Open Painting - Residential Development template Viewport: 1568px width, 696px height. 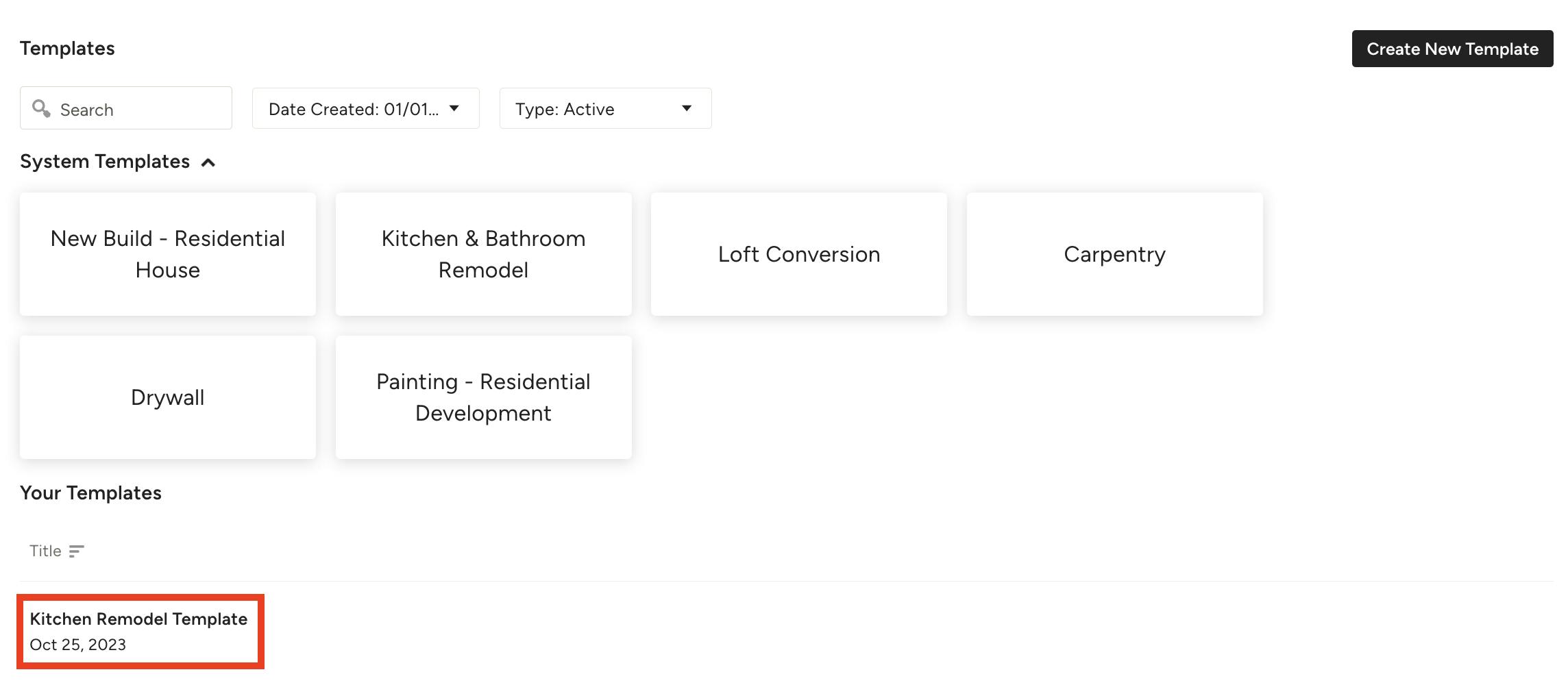(x=484, y=397)
